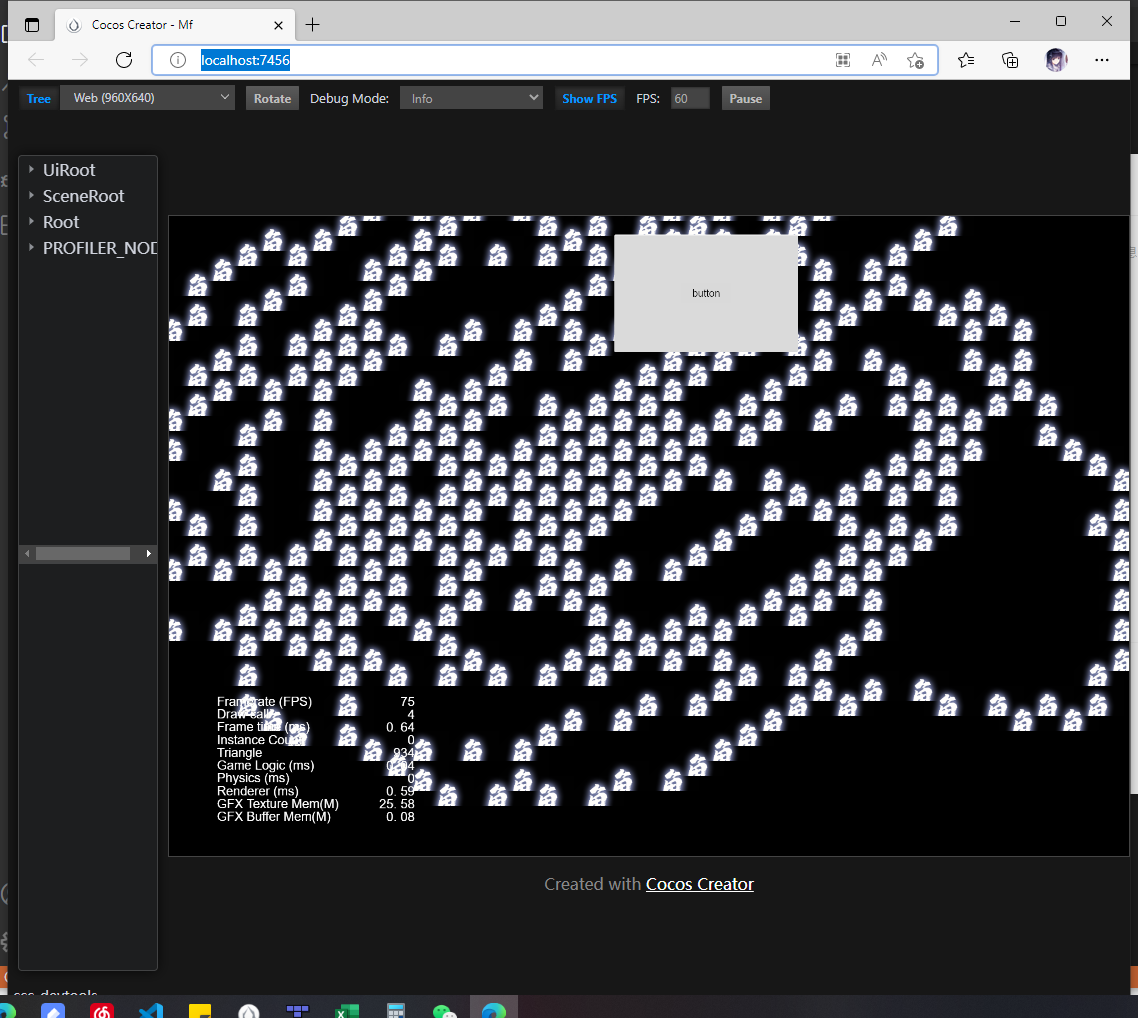Expand the Root node
Image resolution: width=1138 pixels, height=1018 pixels.
[31, 221]
